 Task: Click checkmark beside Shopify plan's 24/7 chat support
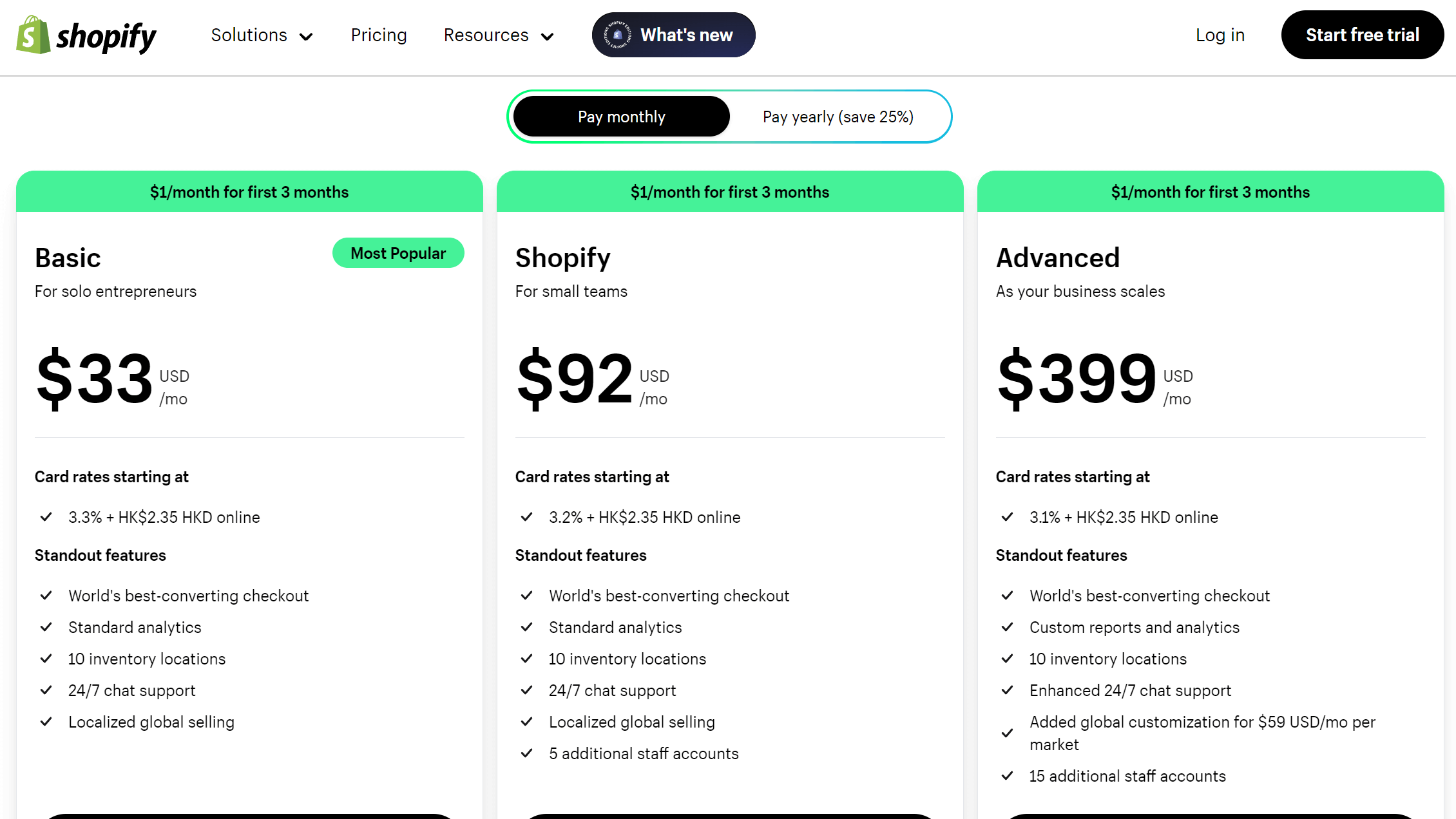click(x=526, y=690)
